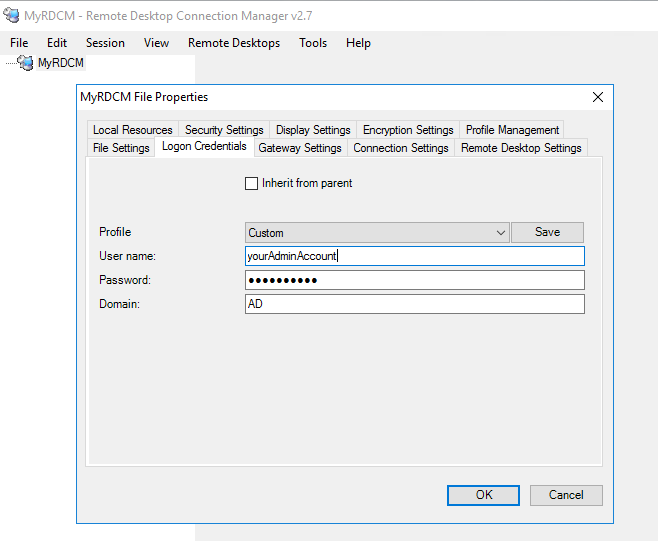Select the Encryption Settings tab
The image size is (658, 541).
408,130
